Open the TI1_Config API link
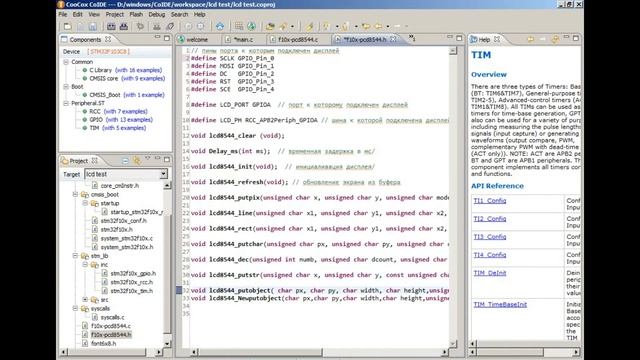640x360 pixels. [490, 200]
